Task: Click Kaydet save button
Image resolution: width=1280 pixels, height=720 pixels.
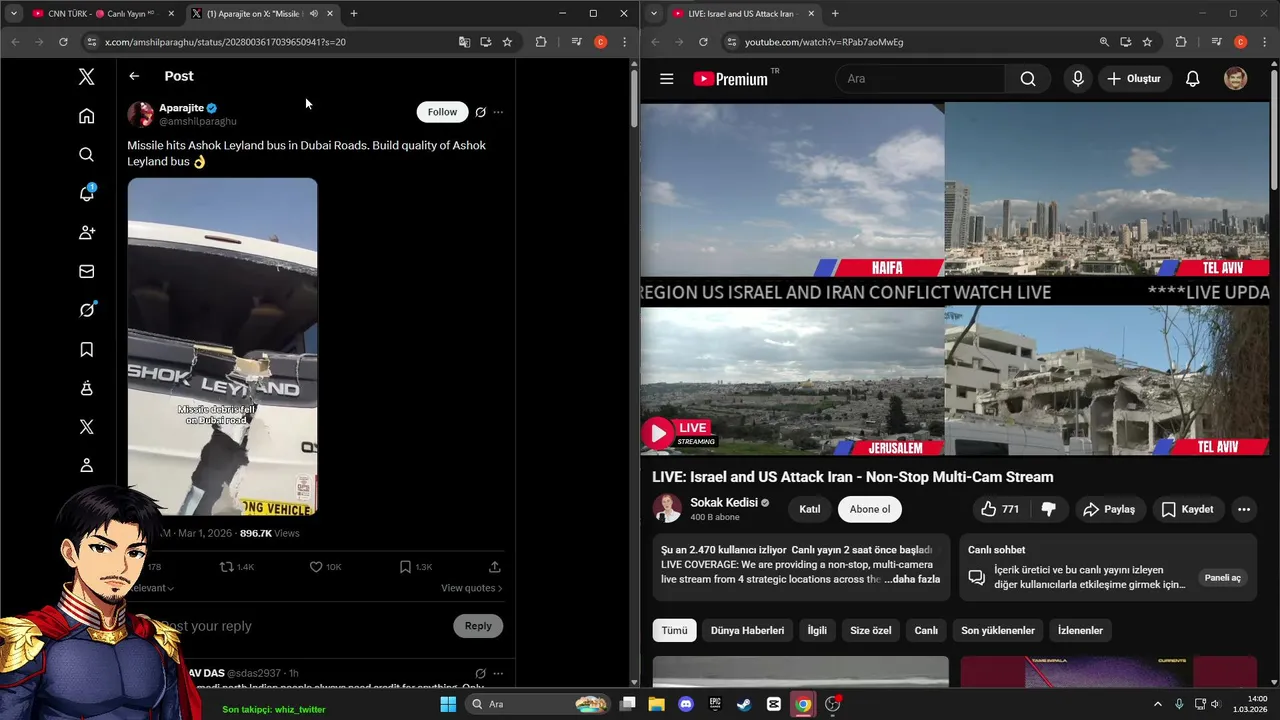Action: (x=1187, y=509)
